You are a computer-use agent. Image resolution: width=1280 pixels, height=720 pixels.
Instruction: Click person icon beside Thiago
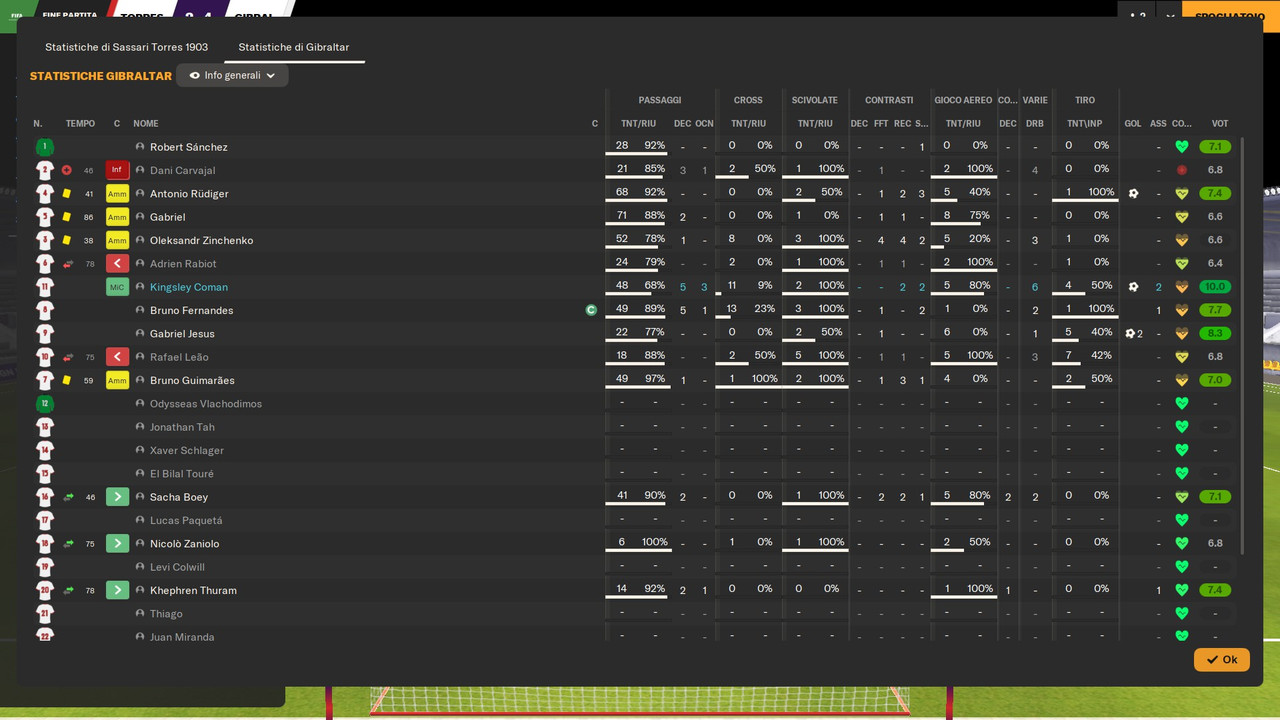coord(140,614)
